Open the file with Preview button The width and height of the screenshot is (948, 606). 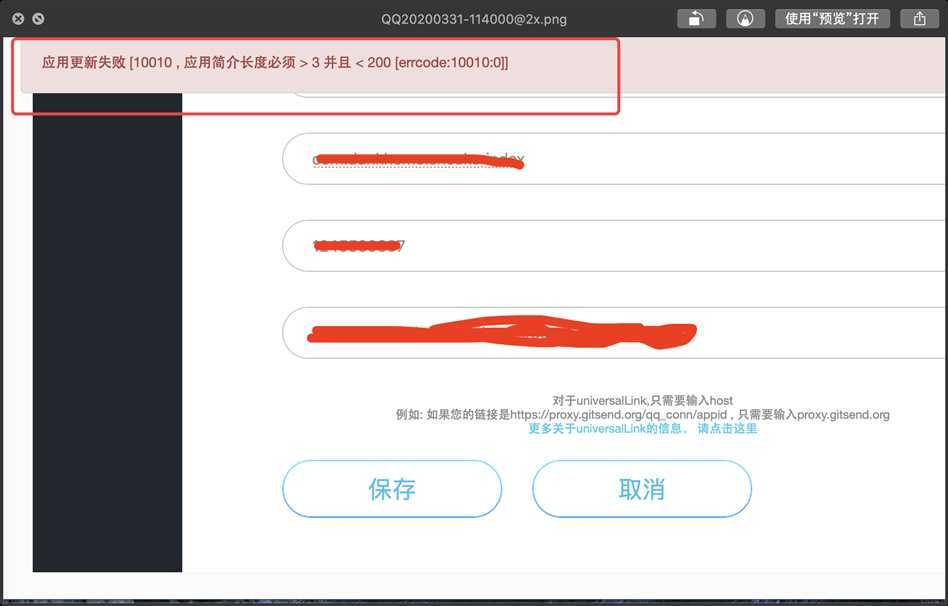pyautogui.click(x=832, y=19)
